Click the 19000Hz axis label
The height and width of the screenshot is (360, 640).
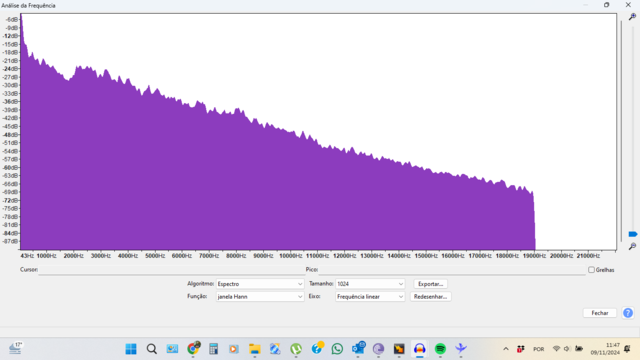[x=534, y=256]
